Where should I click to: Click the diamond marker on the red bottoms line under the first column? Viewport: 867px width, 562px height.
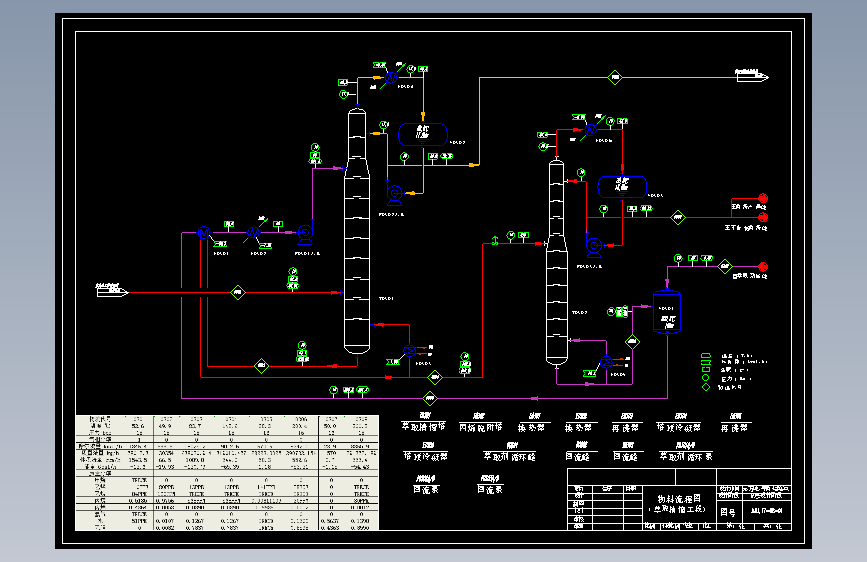tap(262, 366)
